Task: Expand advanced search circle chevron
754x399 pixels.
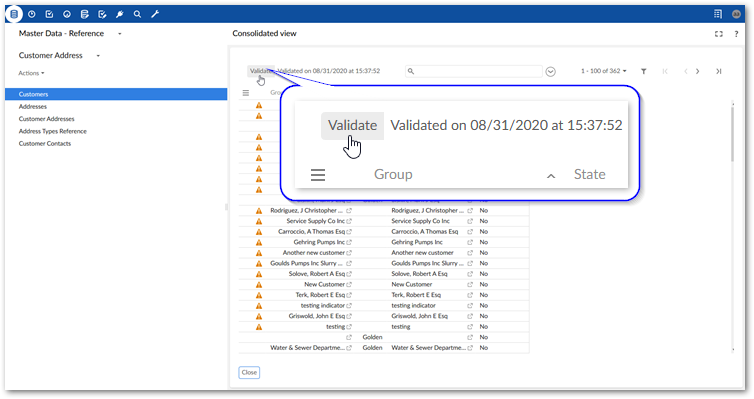Action: pyautogui.click(x=551, y=72)
